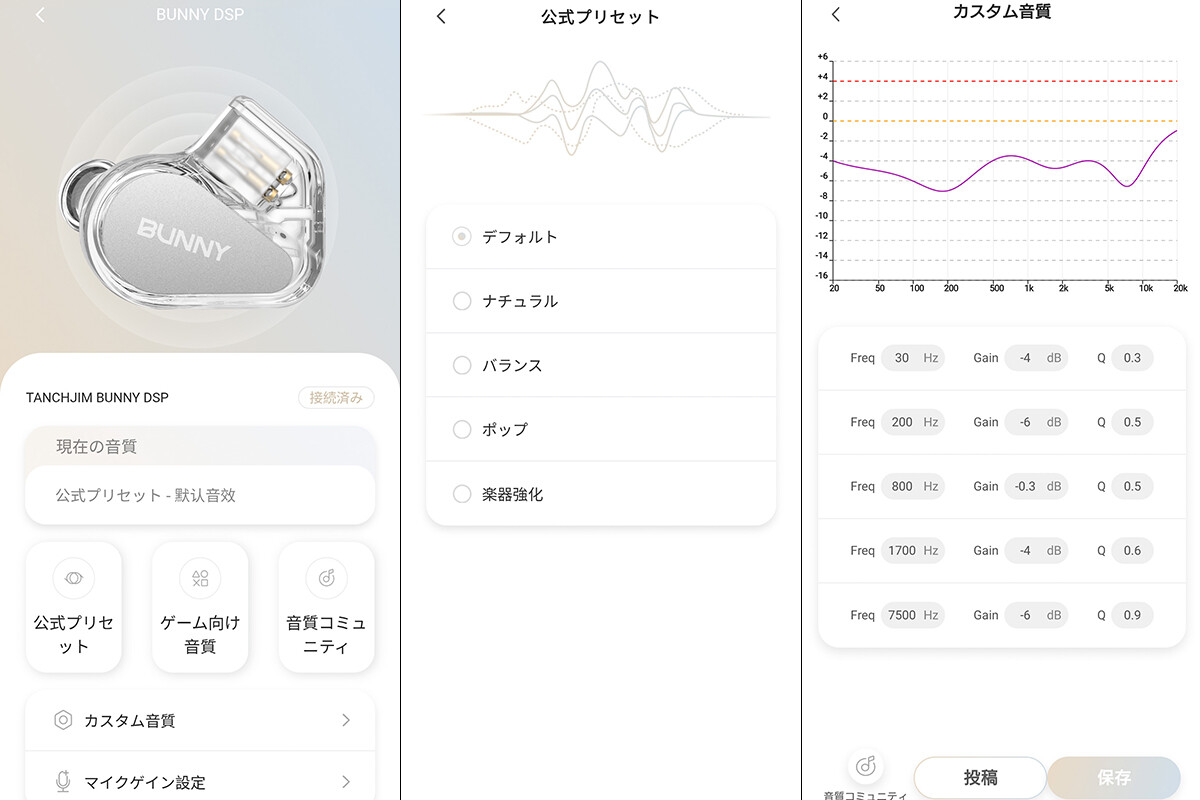Screen dimensions: 1200x800
Task: Tap the 音質コミュニティ icon at the bottom
Action: 866,766
